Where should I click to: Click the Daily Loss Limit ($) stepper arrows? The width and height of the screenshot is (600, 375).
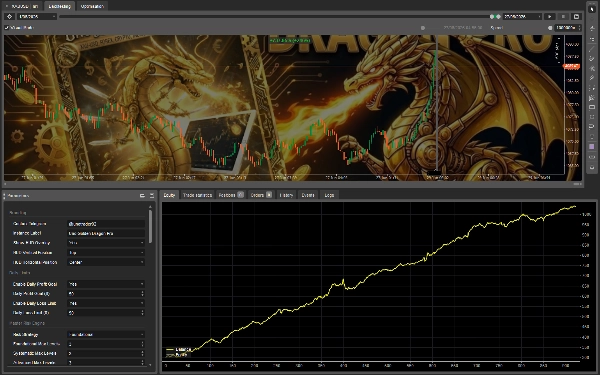(x=142, y=313)
